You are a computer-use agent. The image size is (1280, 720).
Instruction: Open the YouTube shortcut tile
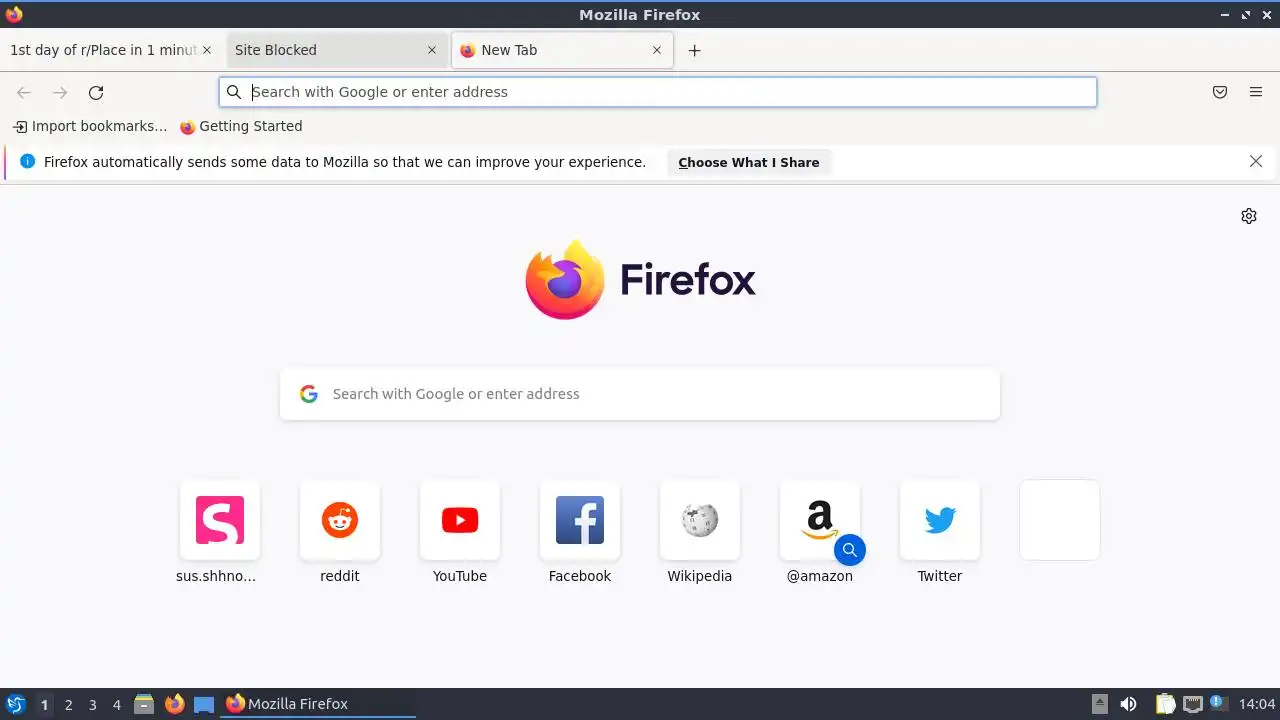coord(460,520)
